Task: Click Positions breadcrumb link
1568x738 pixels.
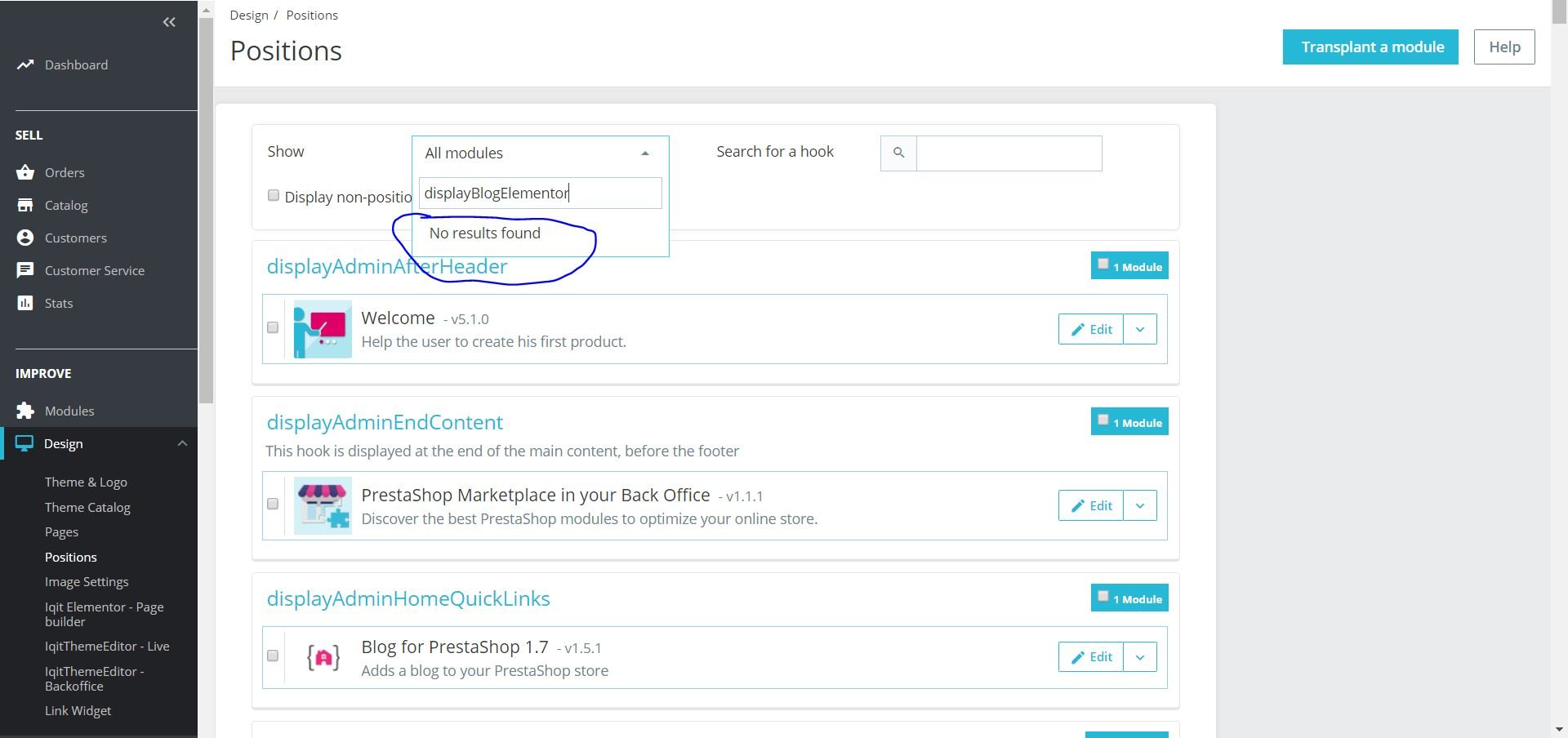Action: pos(312,15)
